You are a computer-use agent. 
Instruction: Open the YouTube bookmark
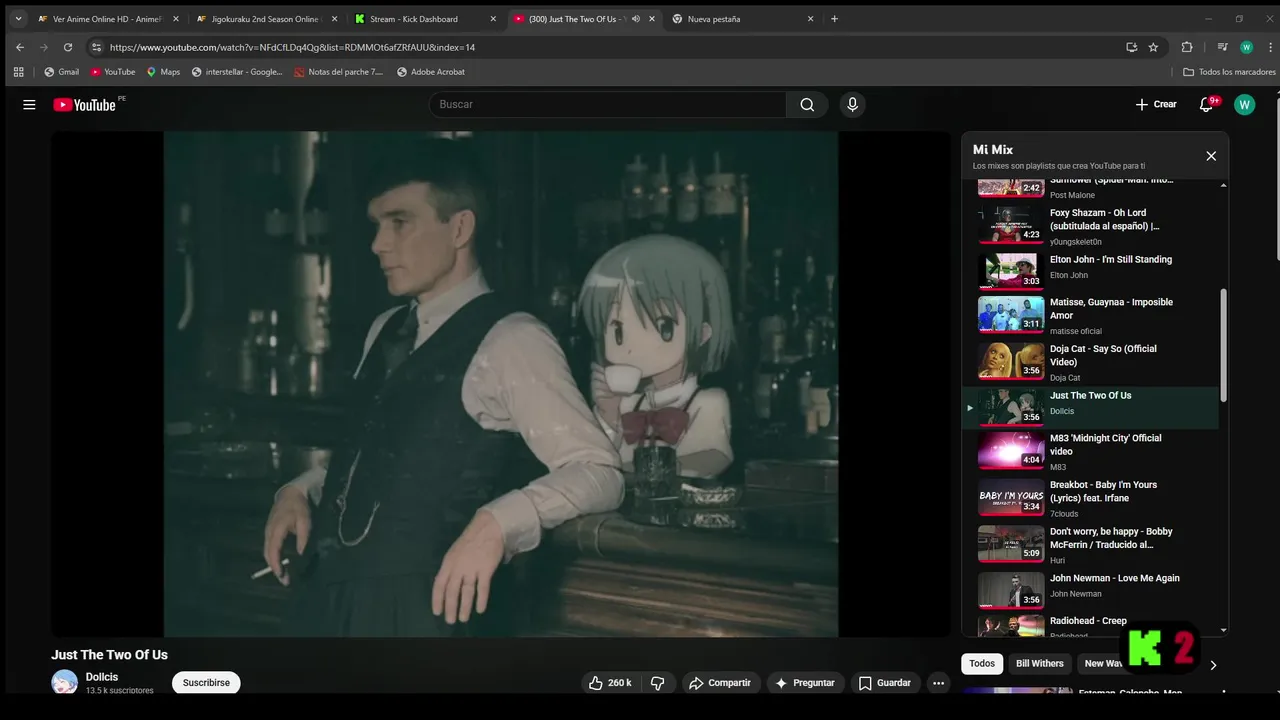pos(113,72)
